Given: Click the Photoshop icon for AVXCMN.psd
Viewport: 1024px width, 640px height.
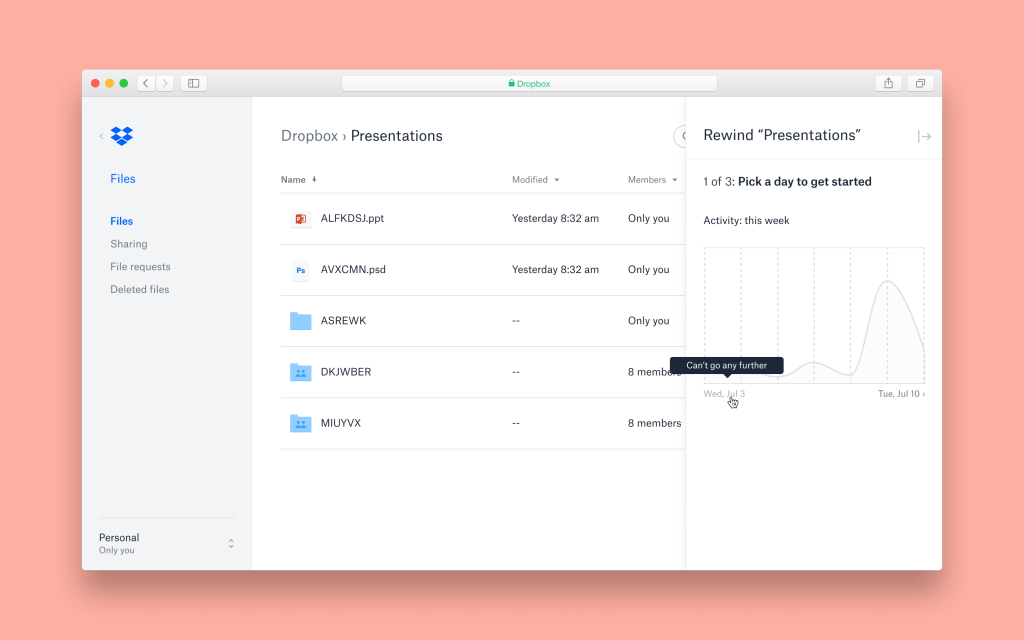Looking at the screenshot, I should (300, 270).
